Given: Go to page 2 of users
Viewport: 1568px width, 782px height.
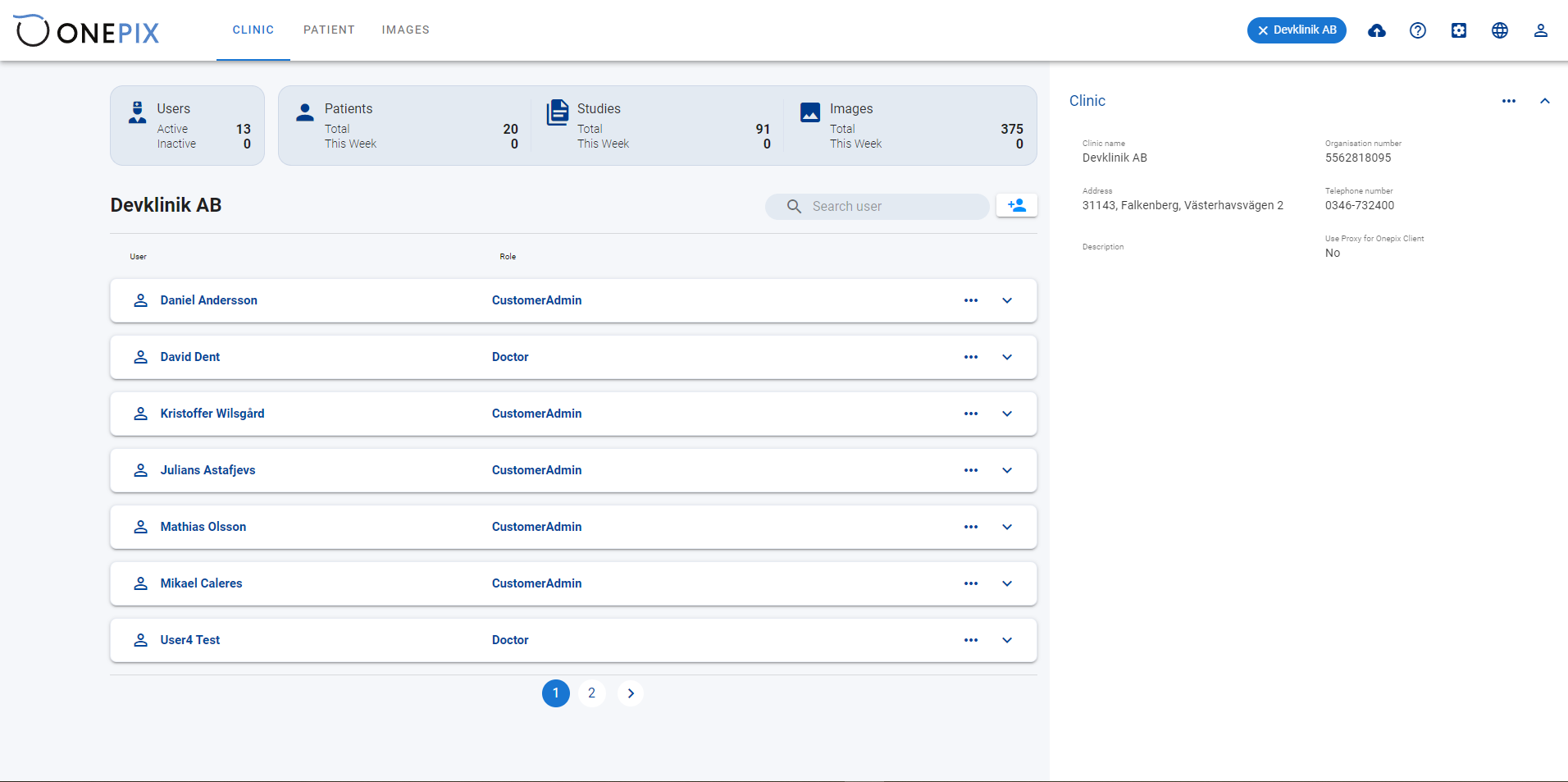Looking at the screenshot, I should click(x=592, y=693).
